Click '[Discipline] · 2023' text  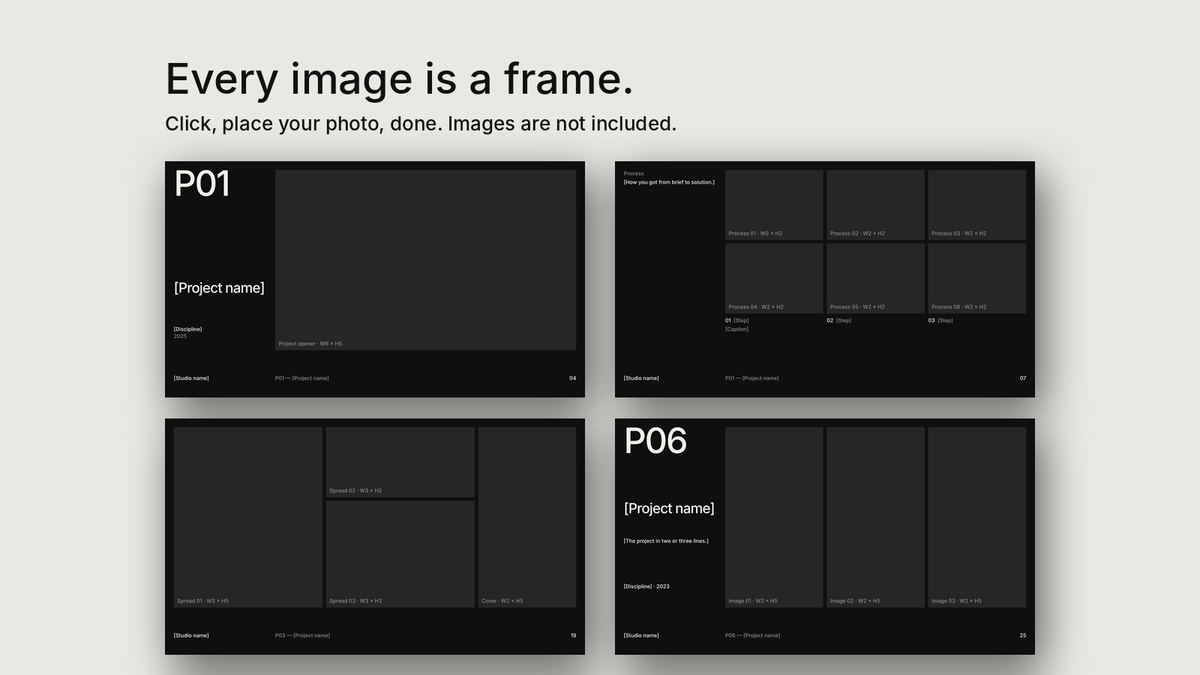pos(647,586)
